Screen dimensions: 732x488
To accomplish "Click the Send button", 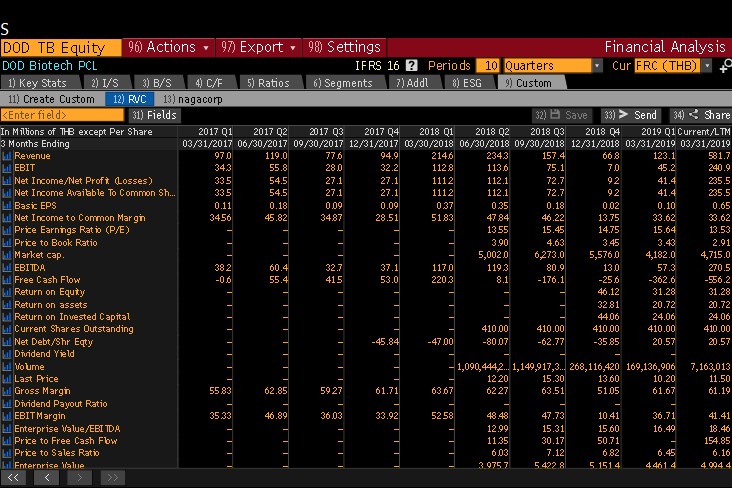I will coord(631,115).
